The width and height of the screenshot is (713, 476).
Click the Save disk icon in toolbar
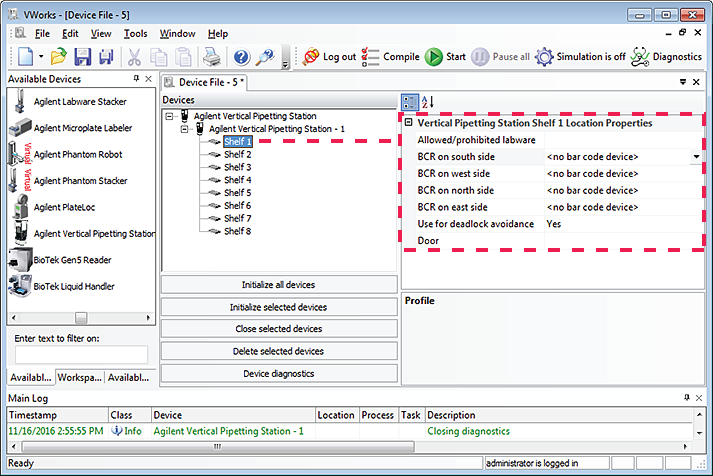pyautogui.click(x=82, y=57)
